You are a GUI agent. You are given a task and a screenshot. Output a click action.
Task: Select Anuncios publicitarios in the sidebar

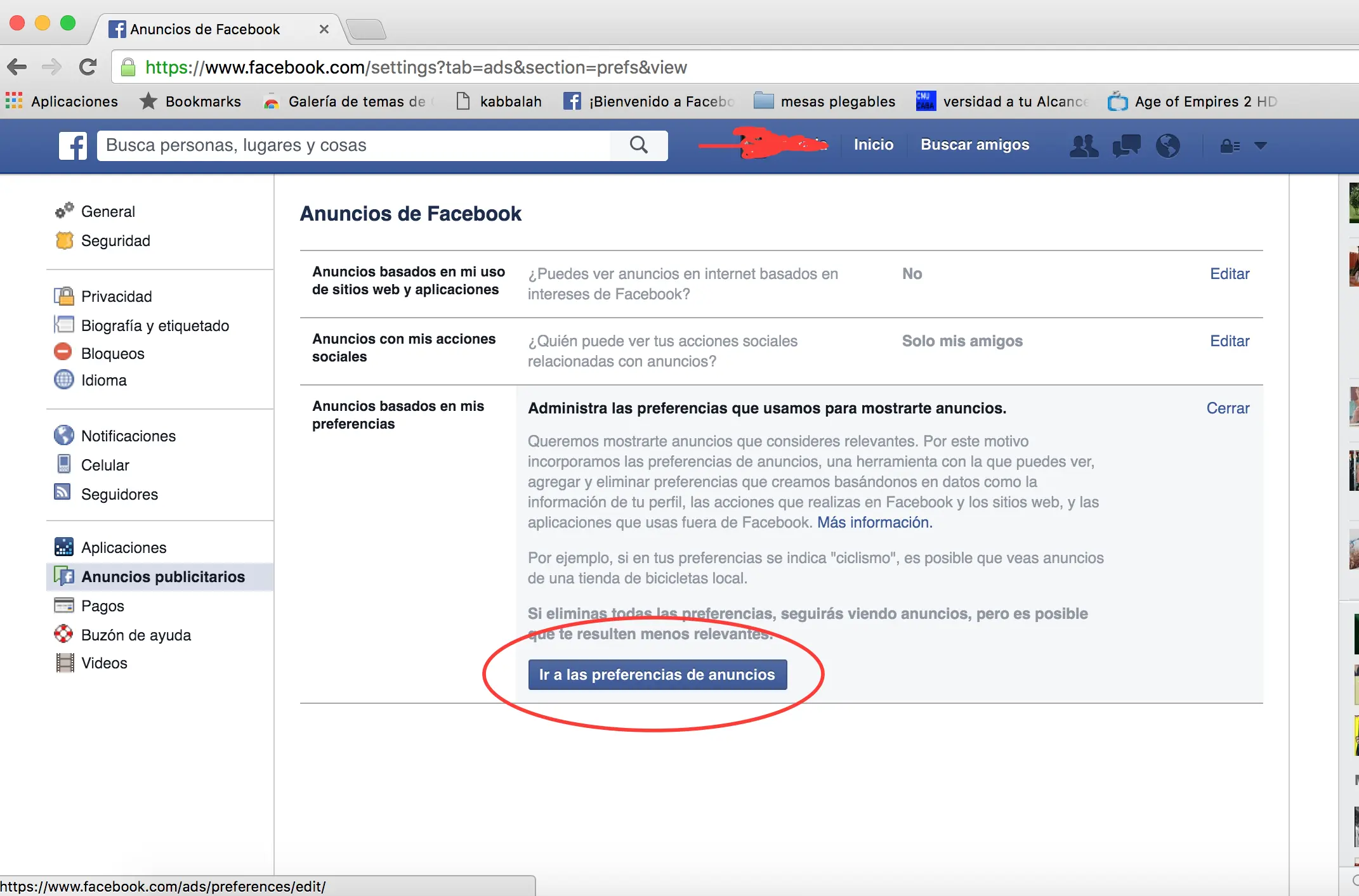pos(160,576)
